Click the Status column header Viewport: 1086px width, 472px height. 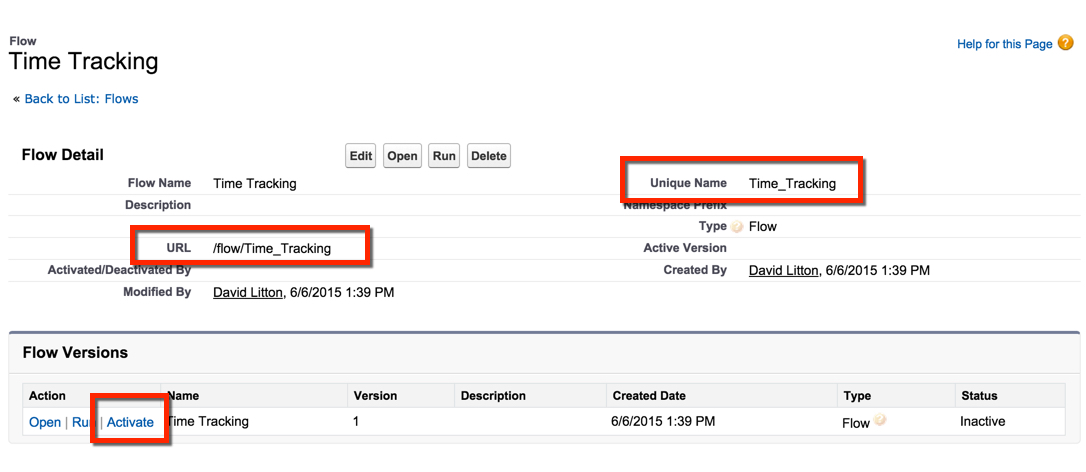coord(978,395)
